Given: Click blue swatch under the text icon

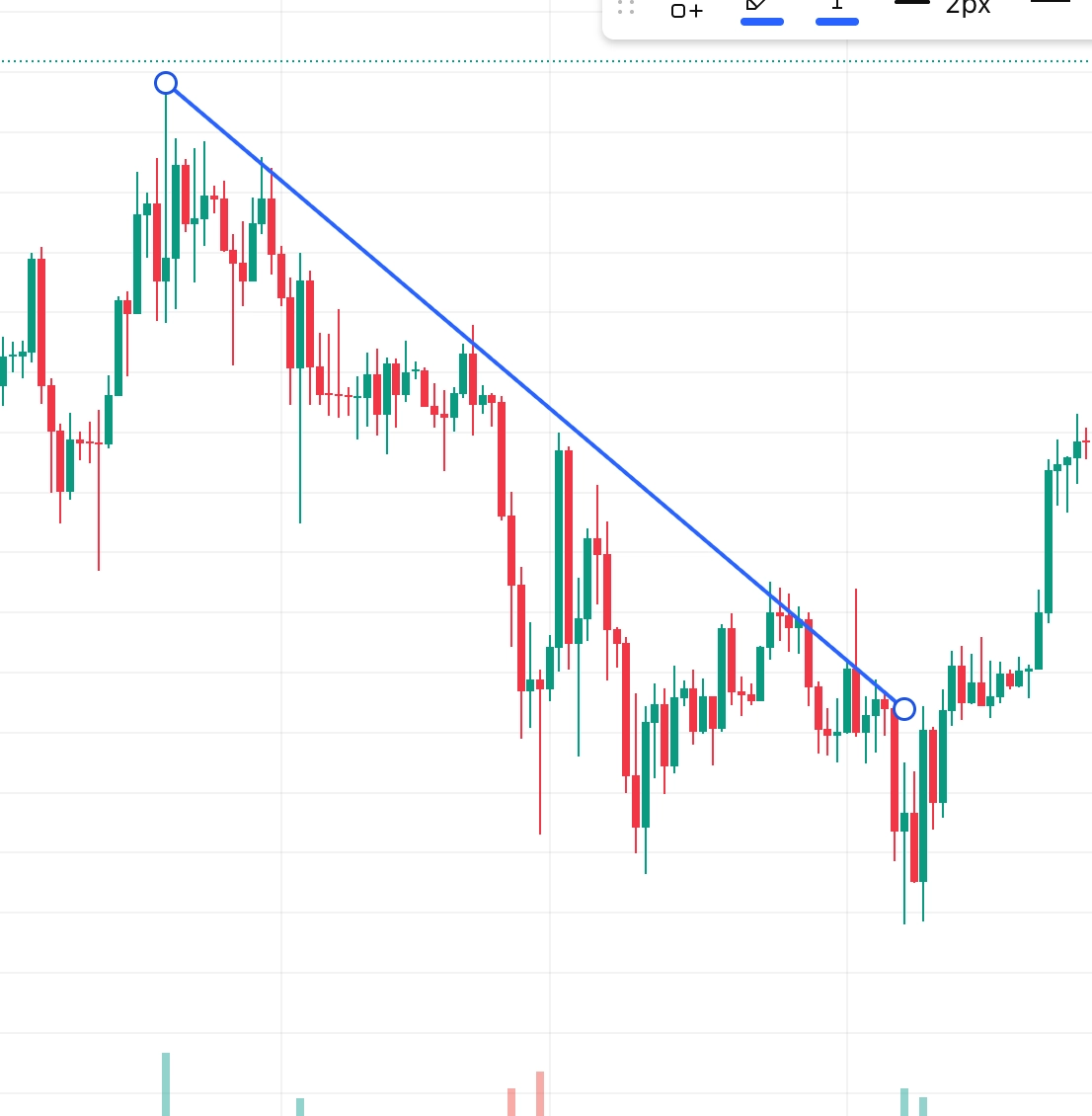Looking at the screenshot, I should 837,21.
